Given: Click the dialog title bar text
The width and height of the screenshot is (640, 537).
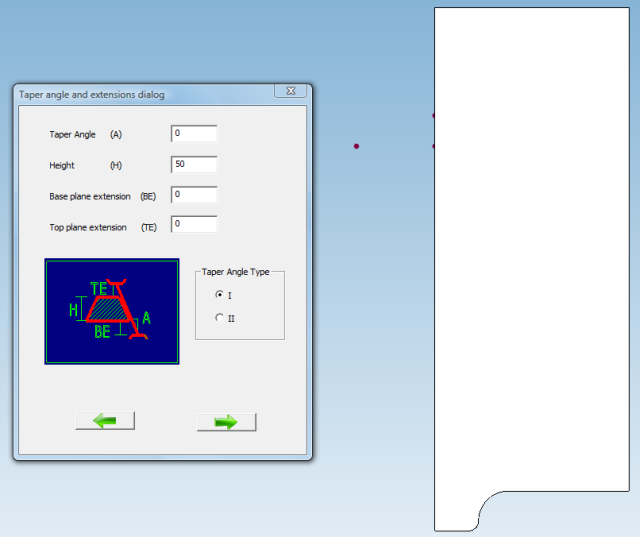Looking at the screenshot, I should click(x=92, y=94).
